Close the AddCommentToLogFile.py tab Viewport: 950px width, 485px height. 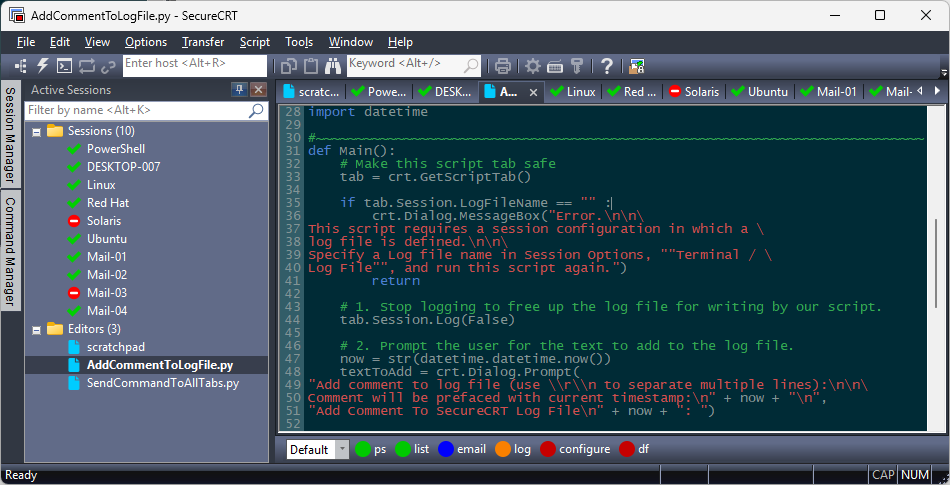[x=533, y=92]
